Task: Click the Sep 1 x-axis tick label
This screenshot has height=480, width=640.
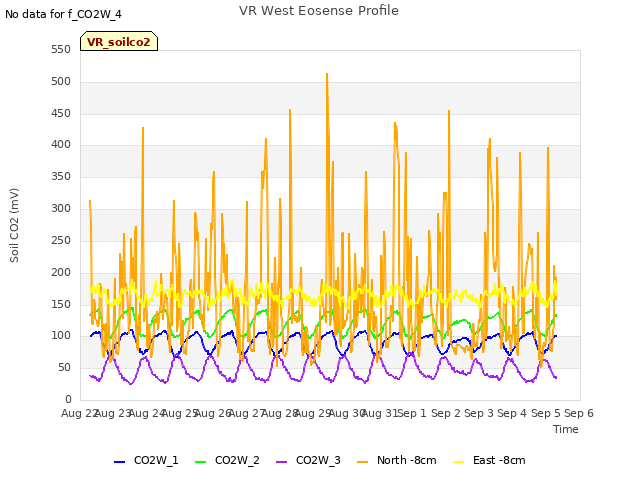Action: [x=412, y=413]
